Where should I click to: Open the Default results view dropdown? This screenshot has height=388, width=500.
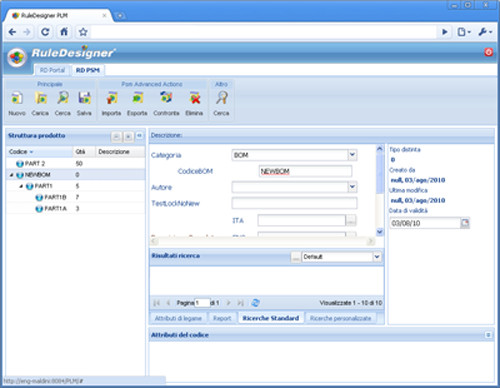pyautogui.click(x=377, y=257)
